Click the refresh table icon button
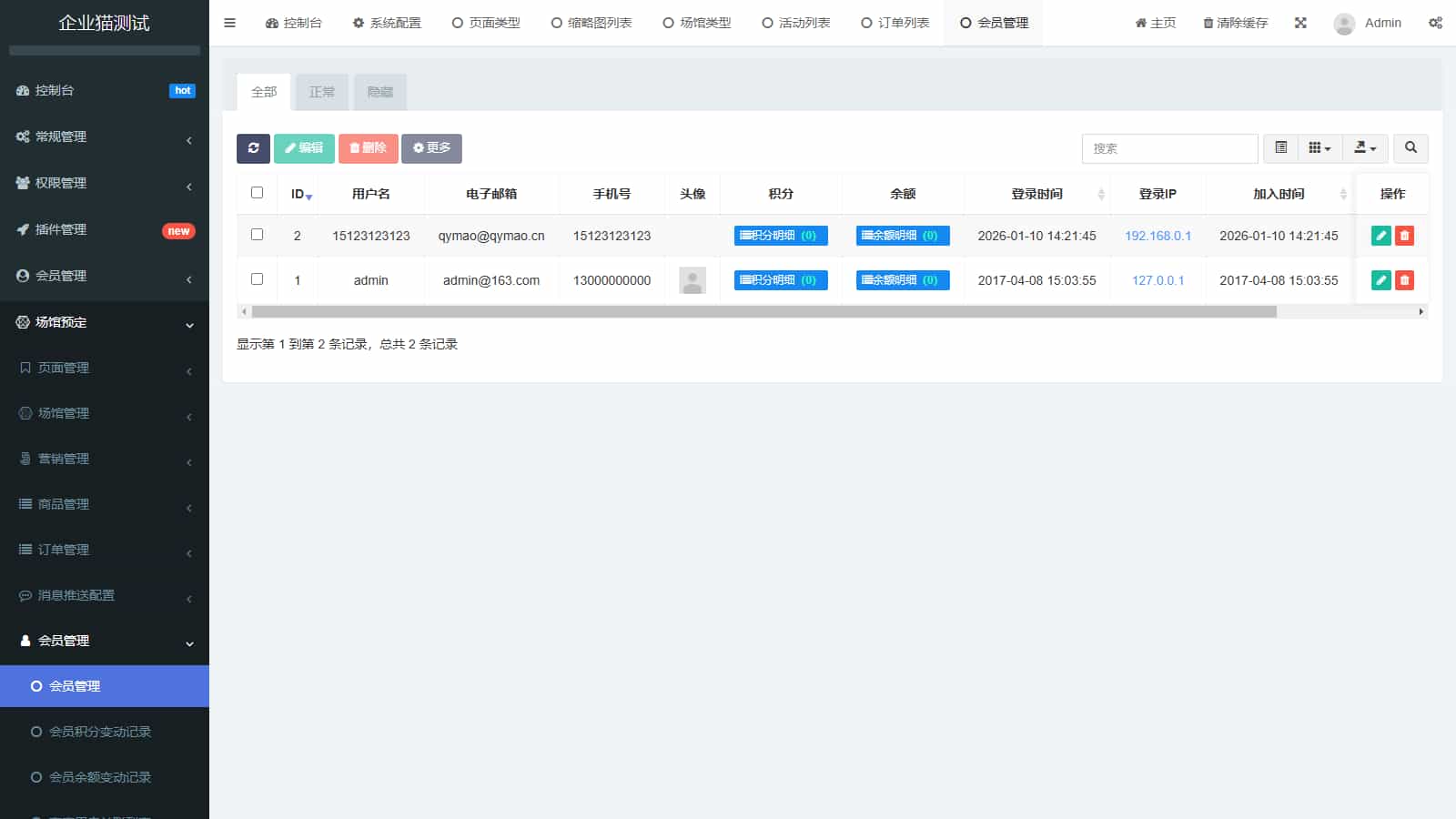 point(253,148)
